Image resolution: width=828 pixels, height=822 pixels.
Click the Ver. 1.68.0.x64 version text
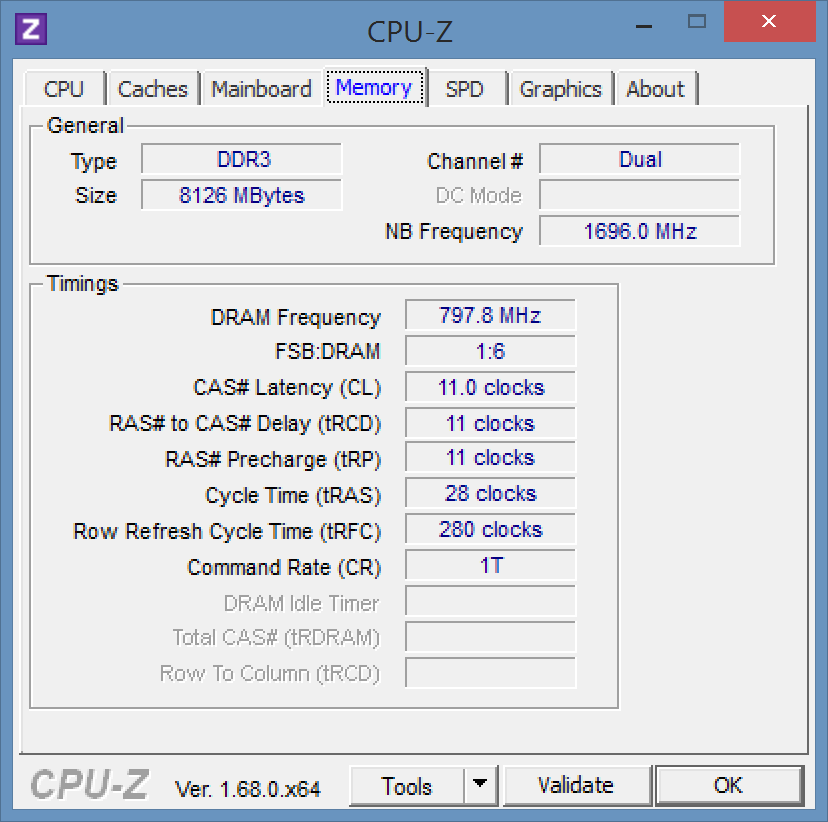pos(248,789)
